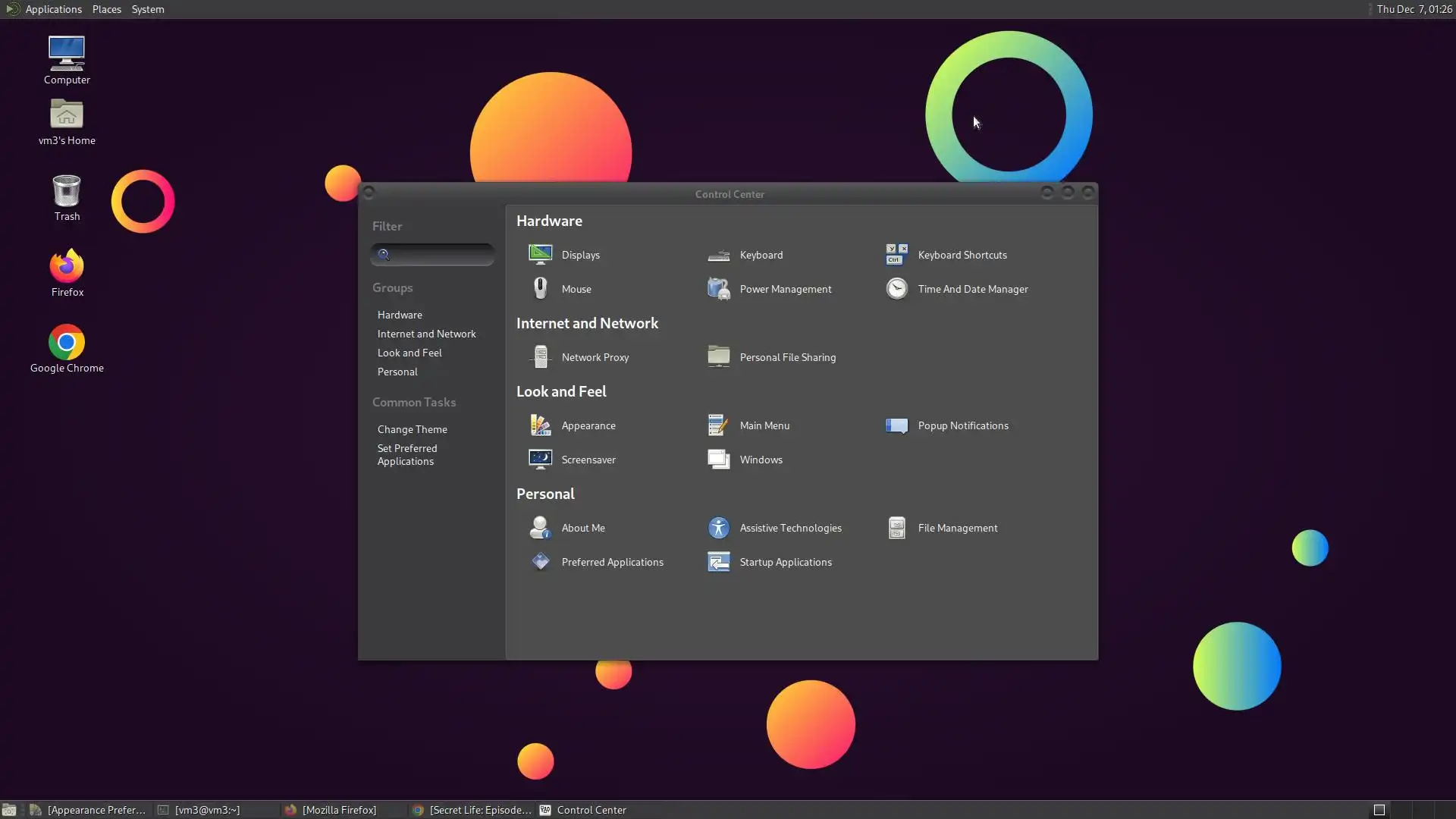The image size is (1456, 819).
Task: Open the Displays settings icon
Action: [541, 255]
